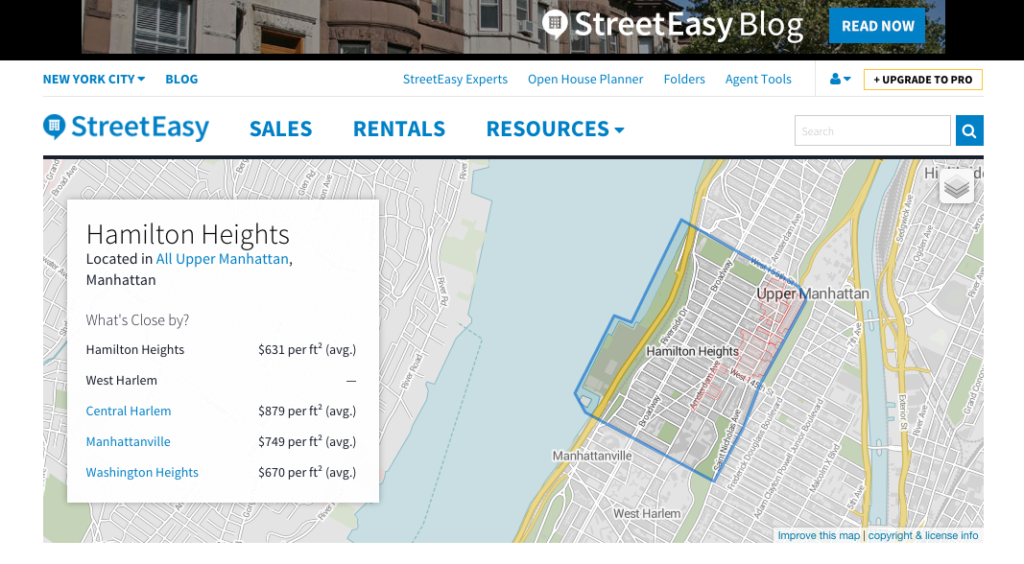Screen dimensions: 1024x564
Task: Focus the Search input field
Action: [x=872, y=131]
